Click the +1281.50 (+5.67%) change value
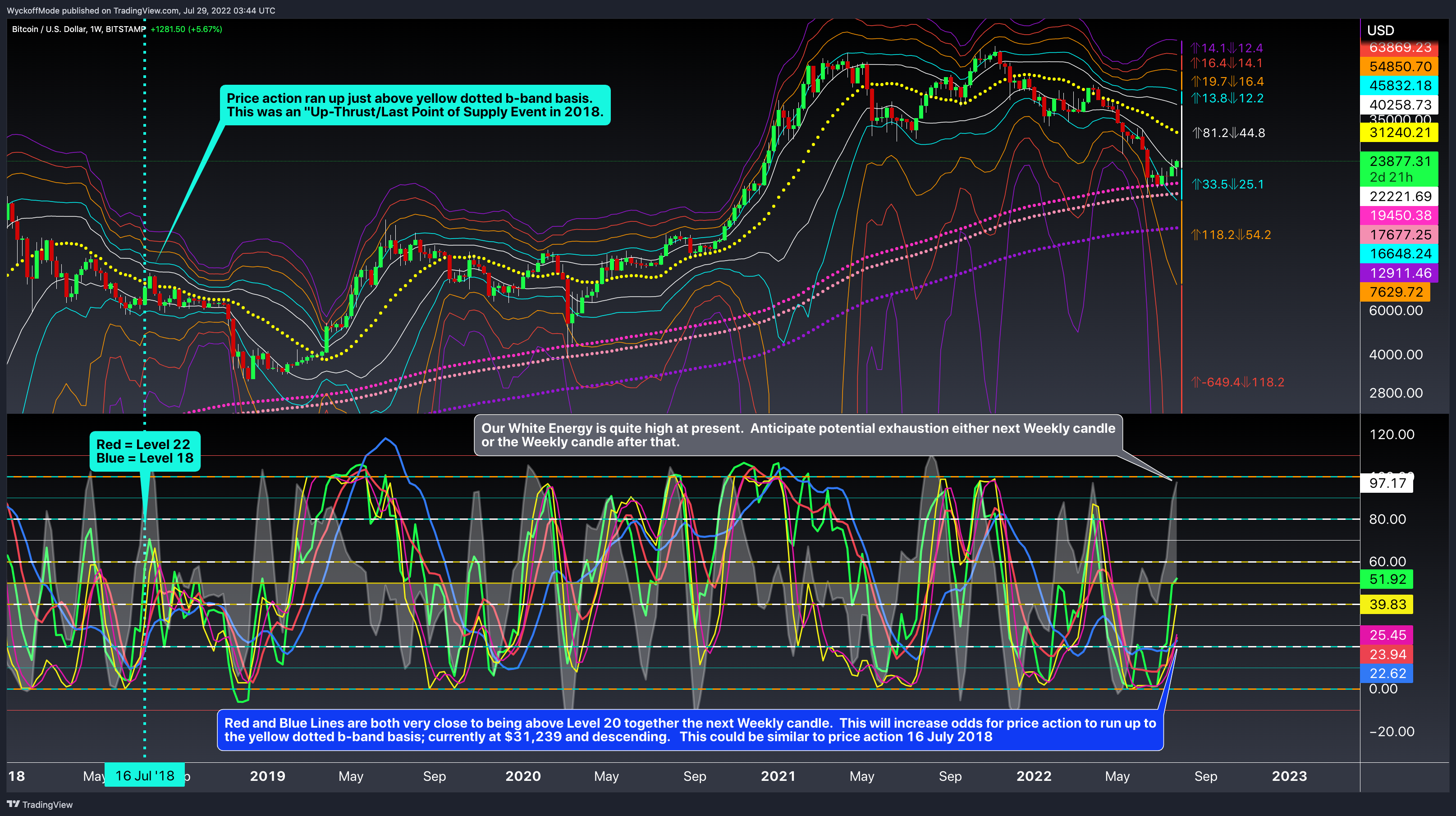This screenshot has height=816, width=1456. pyautogui.click(x=186, y=29)
